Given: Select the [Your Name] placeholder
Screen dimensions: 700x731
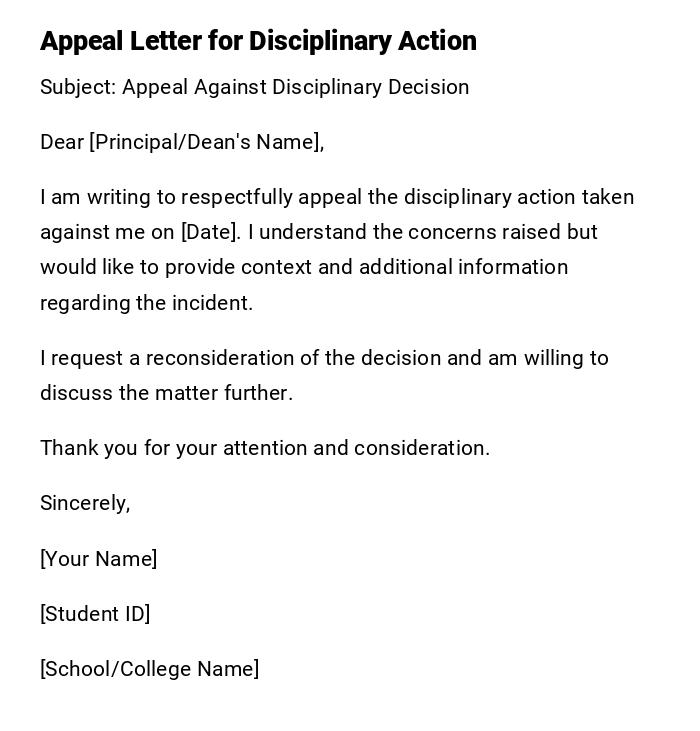Looking at the screenshot, I should (98, 559).
